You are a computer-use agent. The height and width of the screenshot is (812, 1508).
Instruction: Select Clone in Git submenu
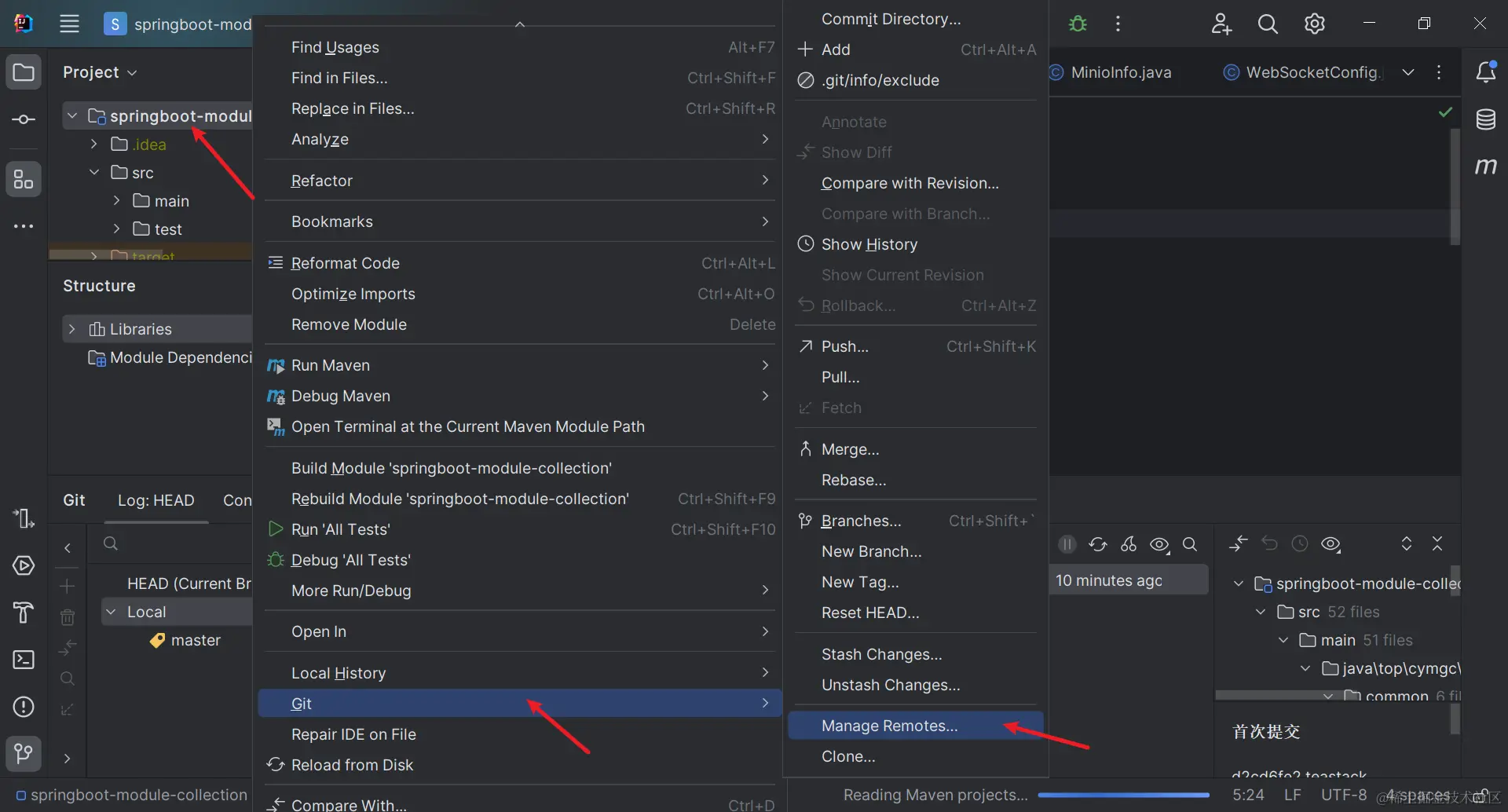pos(916,756)
